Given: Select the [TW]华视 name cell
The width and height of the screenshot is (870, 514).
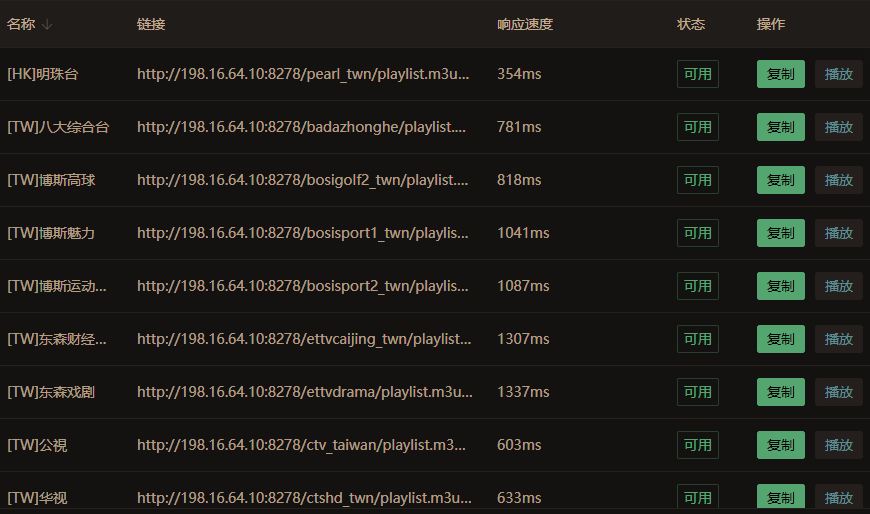Looking at the screenshot, I should pyautogui.click(x=37, y=498).
